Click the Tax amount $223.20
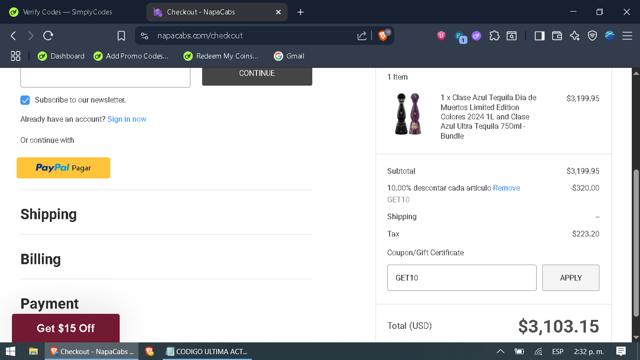640x360 pixels. pos(585,234)
